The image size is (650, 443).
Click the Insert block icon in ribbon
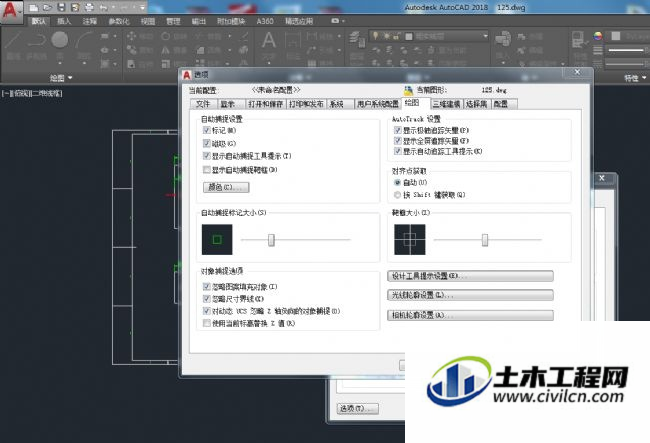point(503,39)
